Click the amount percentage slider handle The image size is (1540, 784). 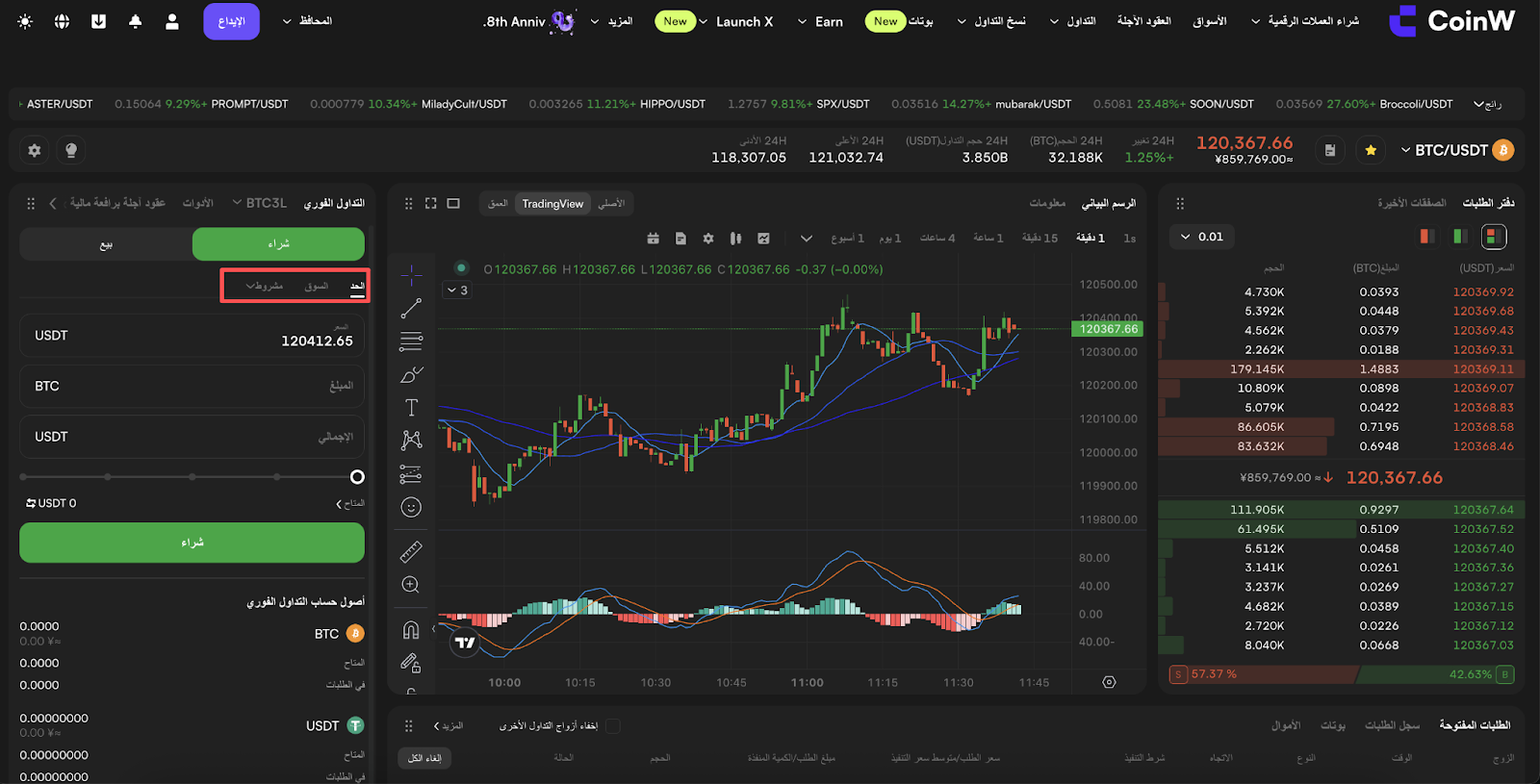coord(357,477)
